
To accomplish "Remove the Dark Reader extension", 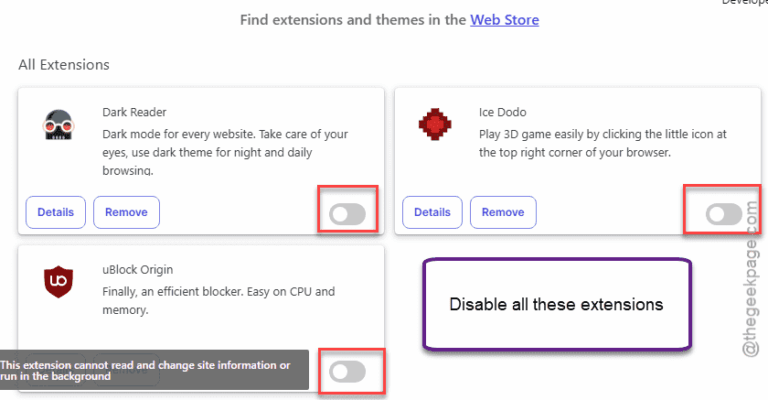I will [x=126, y=212].
